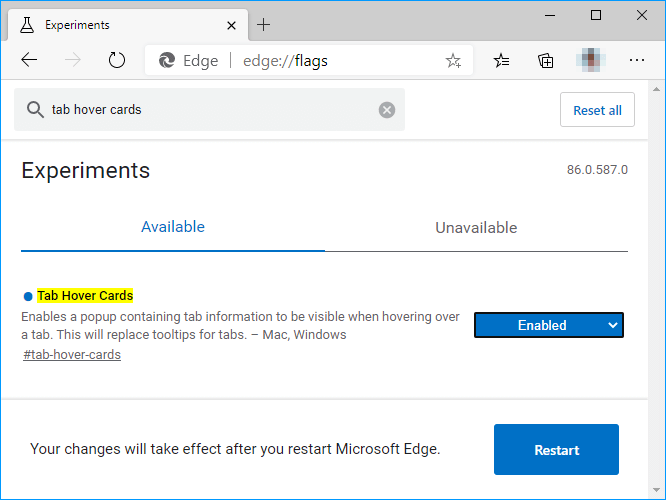
Task: Restart Microsoft Edge with Restart button
Action: 556,449
